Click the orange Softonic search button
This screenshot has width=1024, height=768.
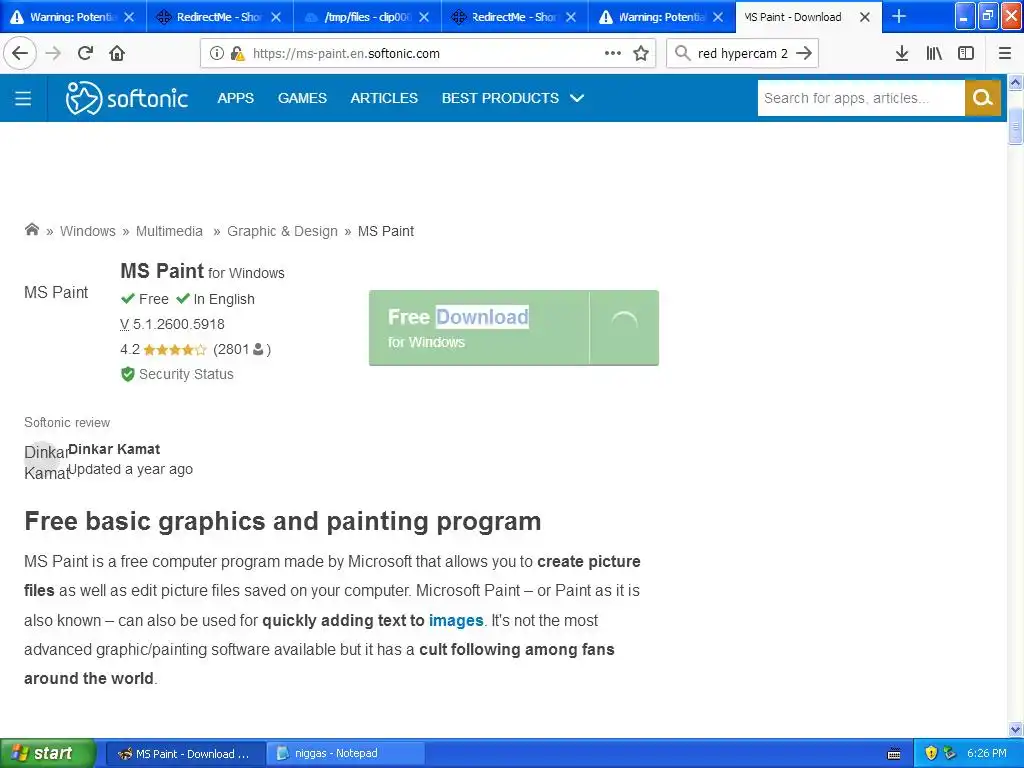tap(983, 98)
